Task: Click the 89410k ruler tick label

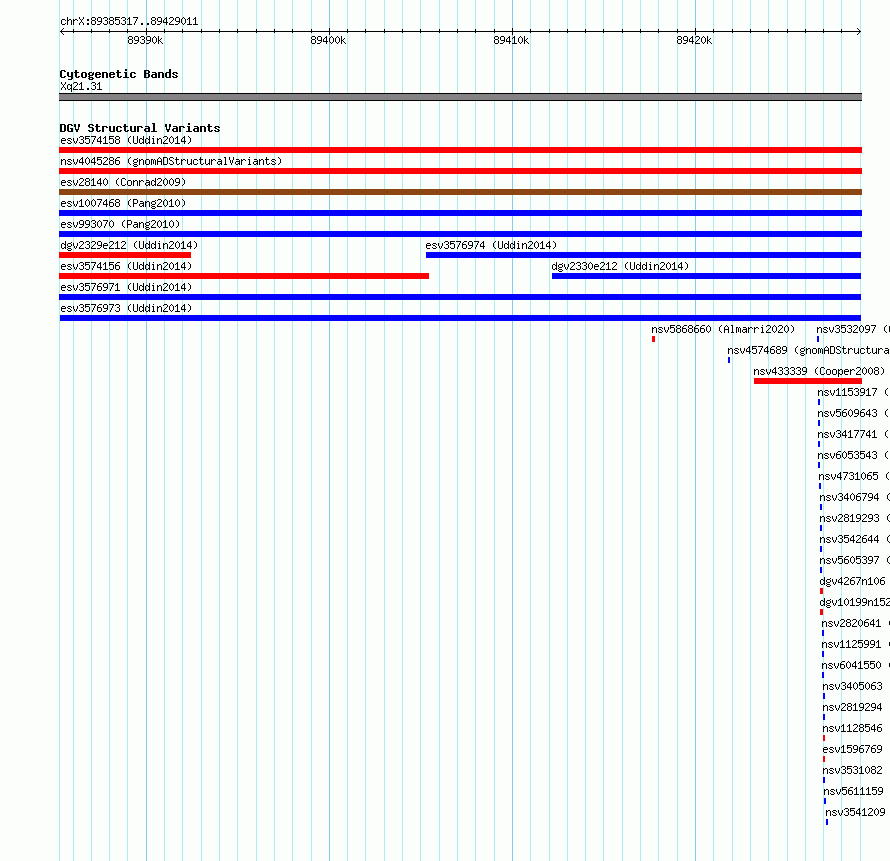Action: coord(511,40)
